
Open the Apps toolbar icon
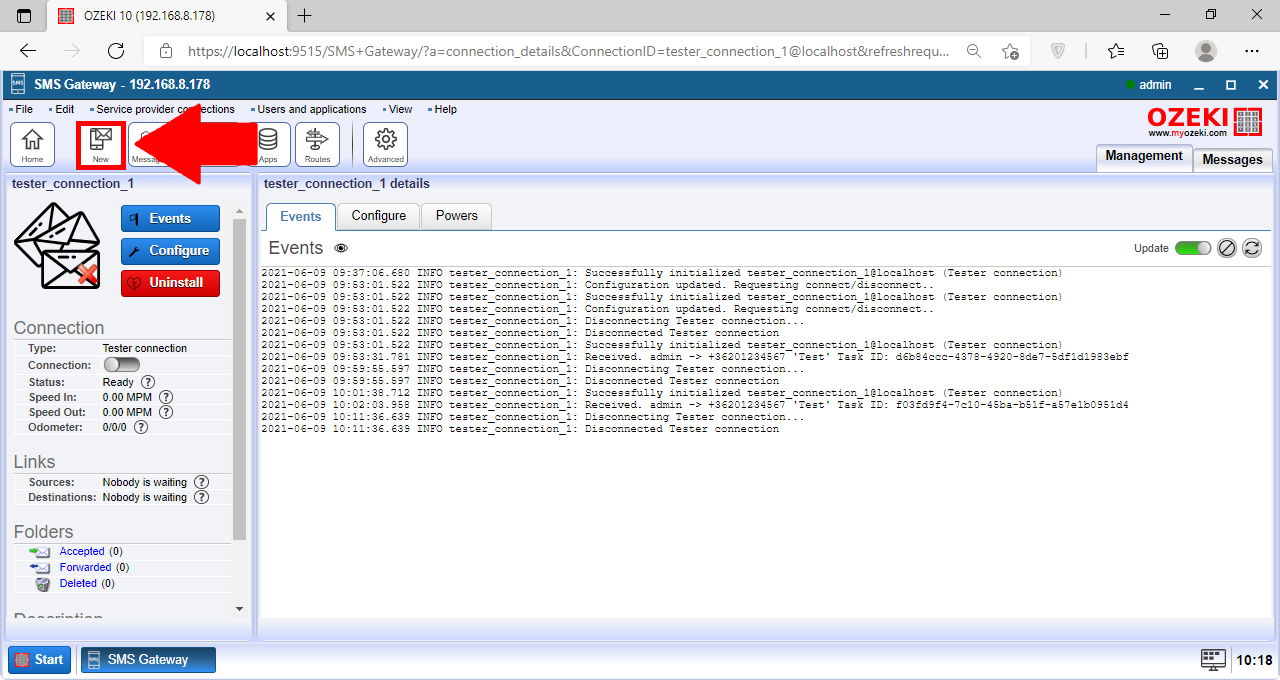coord(268,144)
